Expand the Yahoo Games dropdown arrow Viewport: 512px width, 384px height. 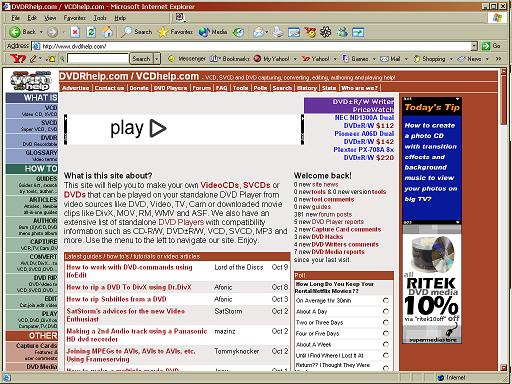tap(374, 59)
